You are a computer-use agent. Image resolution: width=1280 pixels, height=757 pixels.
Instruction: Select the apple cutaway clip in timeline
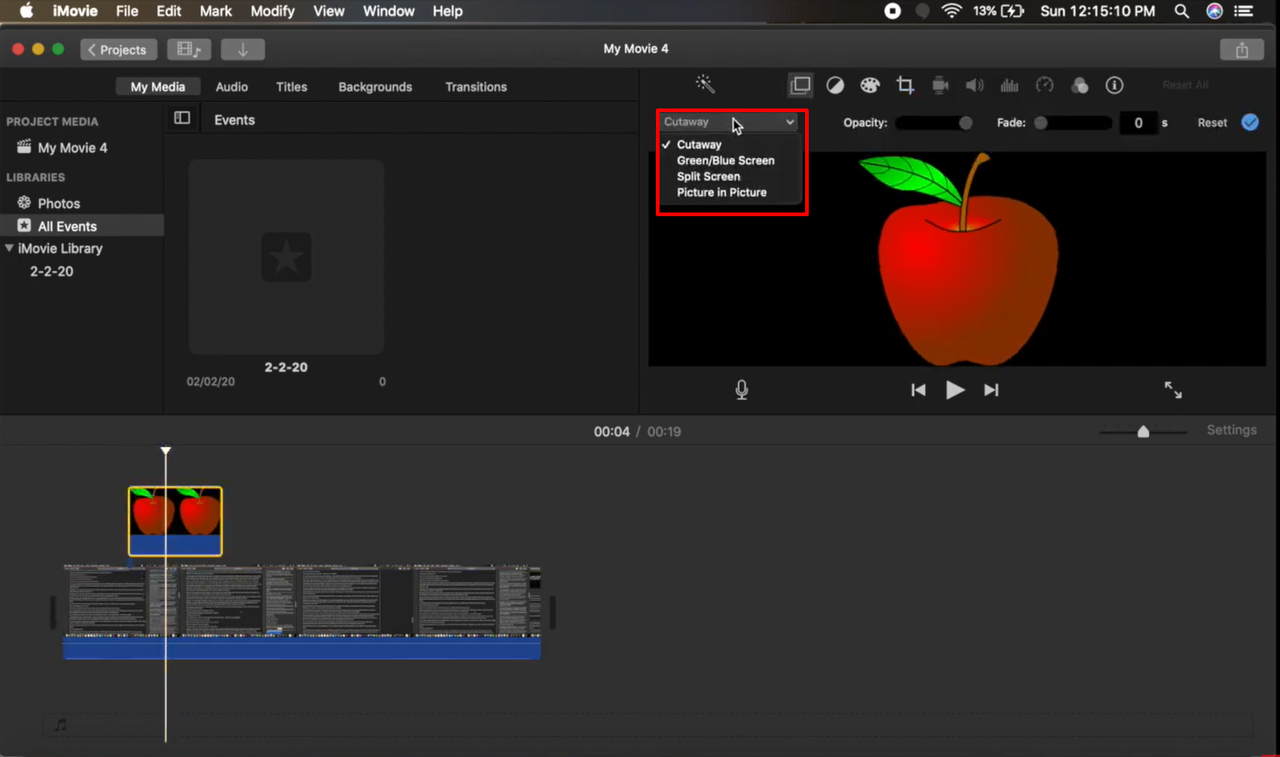coord(175,521)
